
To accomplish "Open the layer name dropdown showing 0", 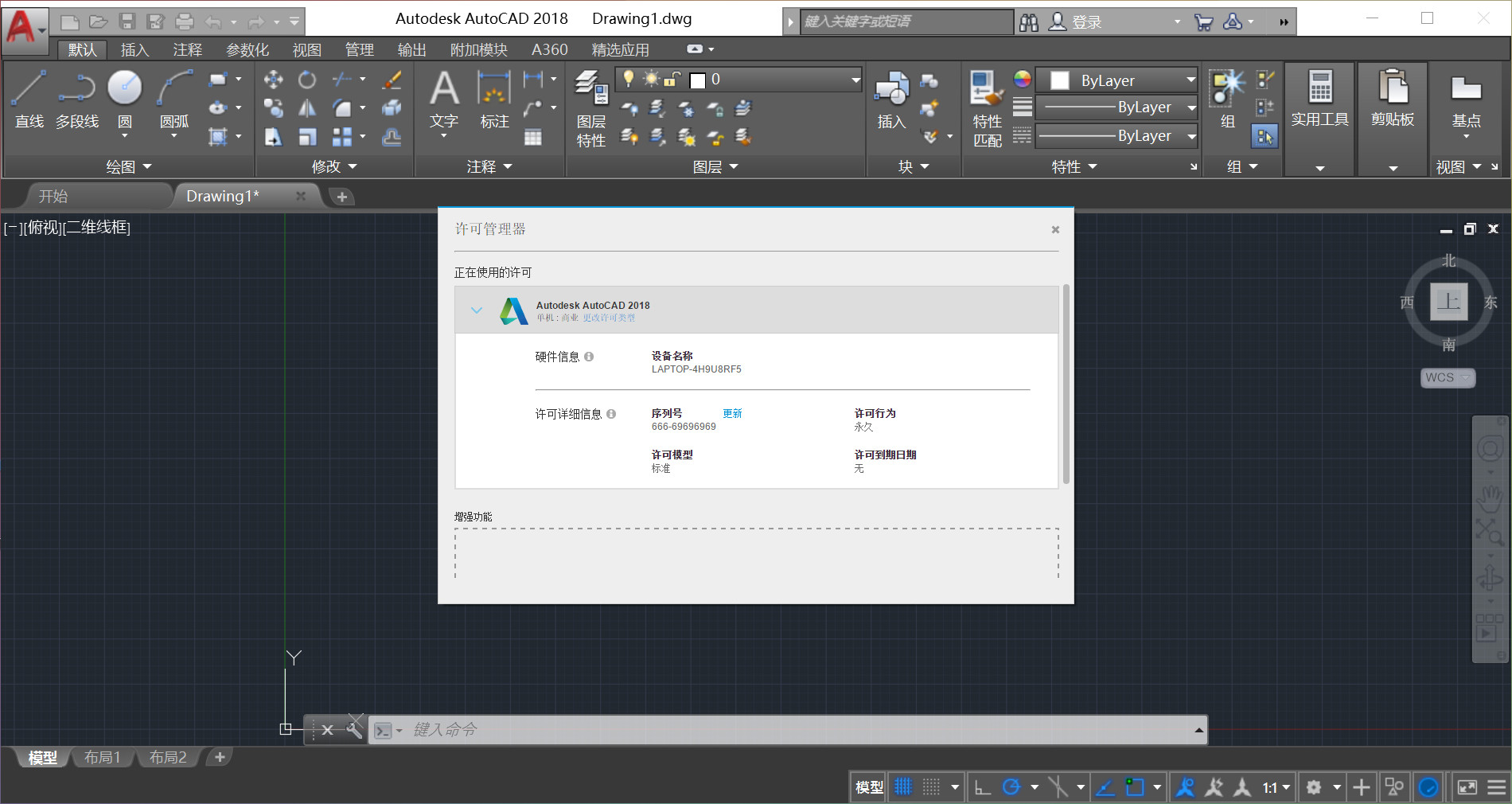I will [x=738, y=80].
